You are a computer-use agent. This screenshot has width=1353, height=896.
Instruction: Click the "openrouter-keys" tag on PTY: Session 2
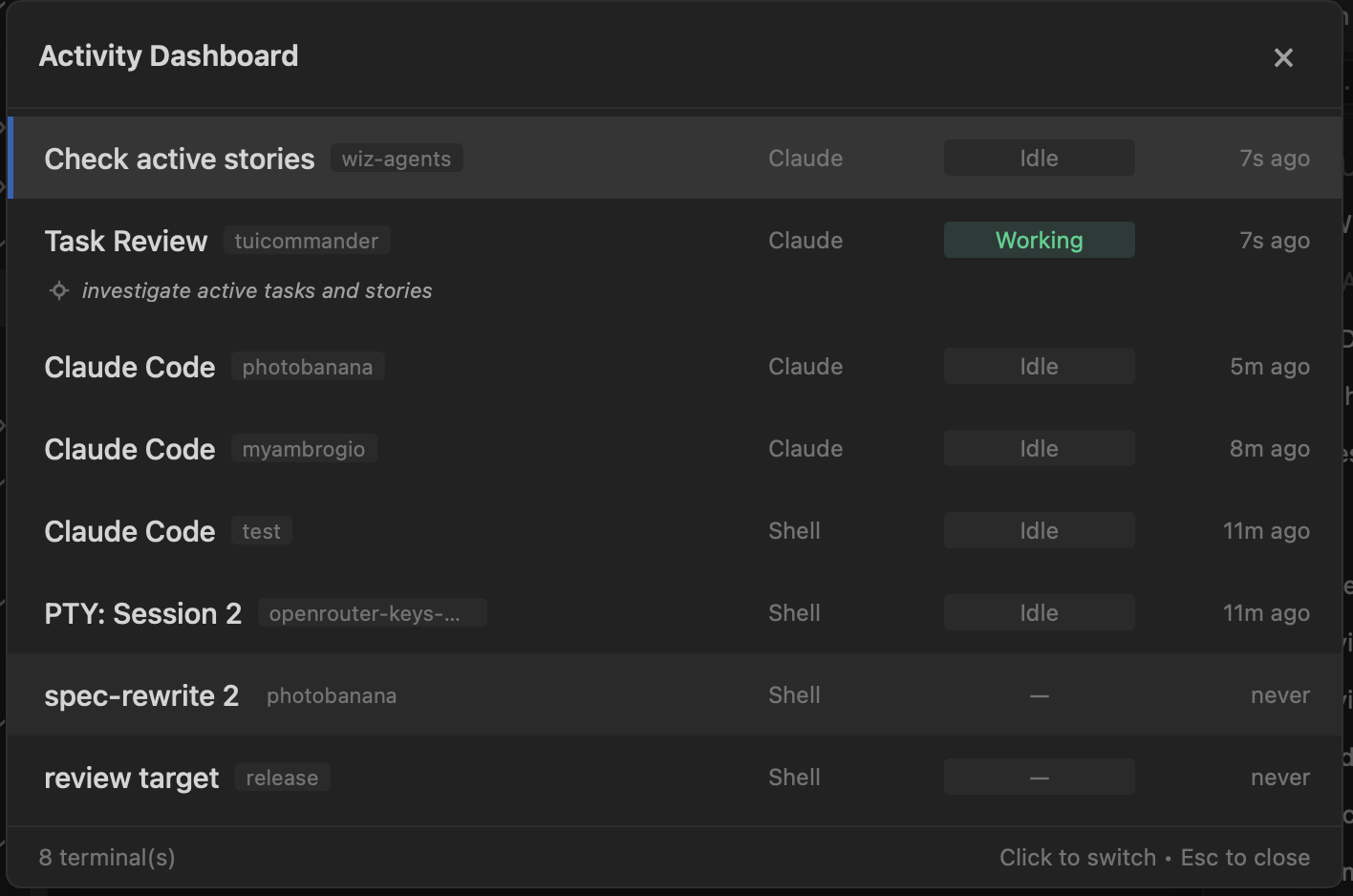[372, 612]
